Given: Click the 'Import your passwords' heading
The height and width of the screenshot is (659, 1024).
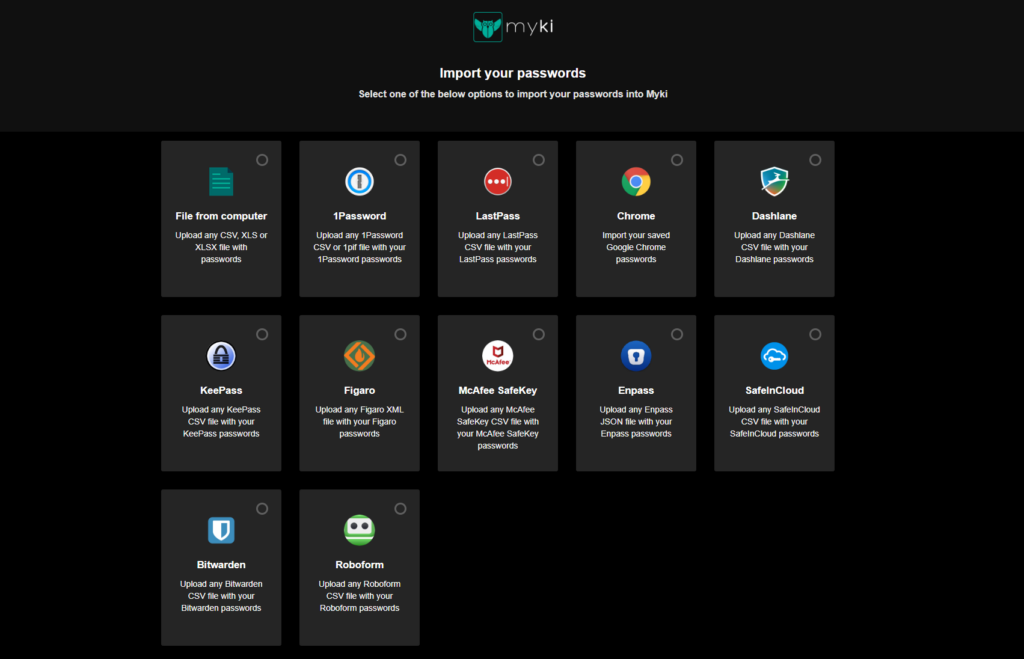Looking at the screenshot, I should 513,73.
